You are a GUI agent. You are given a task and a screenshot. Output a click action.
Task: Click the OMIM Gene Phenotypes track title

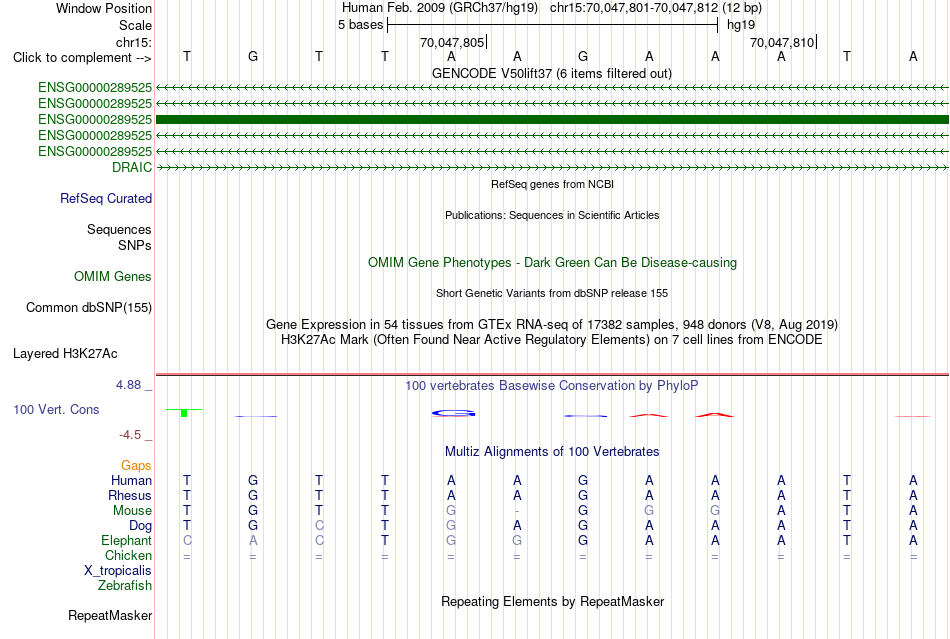click(552, 263)
